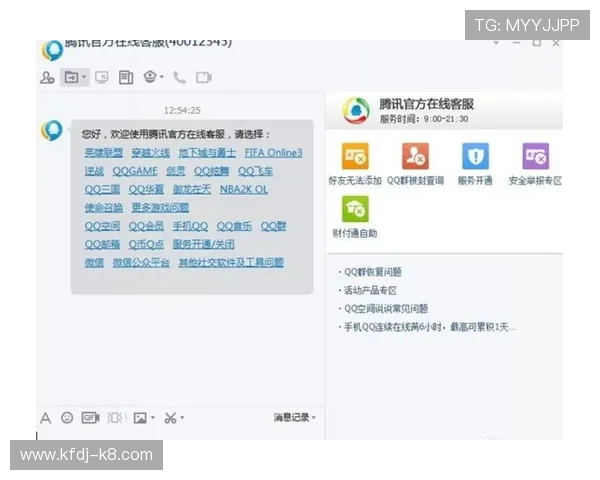Viewport: 600px width, 480px height.
Task: Click the 地下城与勇士 link
Action: pos(207,153)
